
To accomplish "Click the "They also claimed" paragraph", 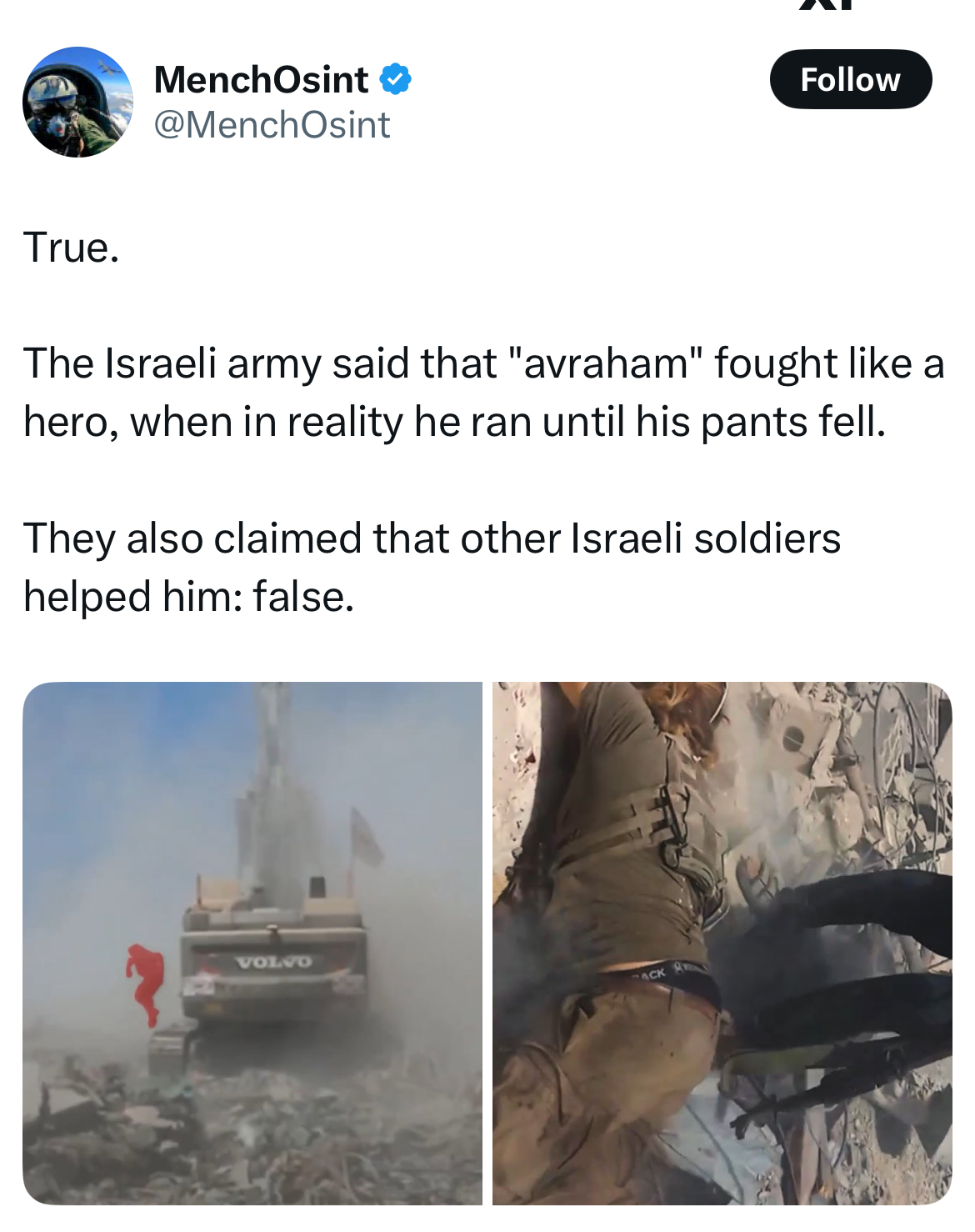I will pos(432,567).
